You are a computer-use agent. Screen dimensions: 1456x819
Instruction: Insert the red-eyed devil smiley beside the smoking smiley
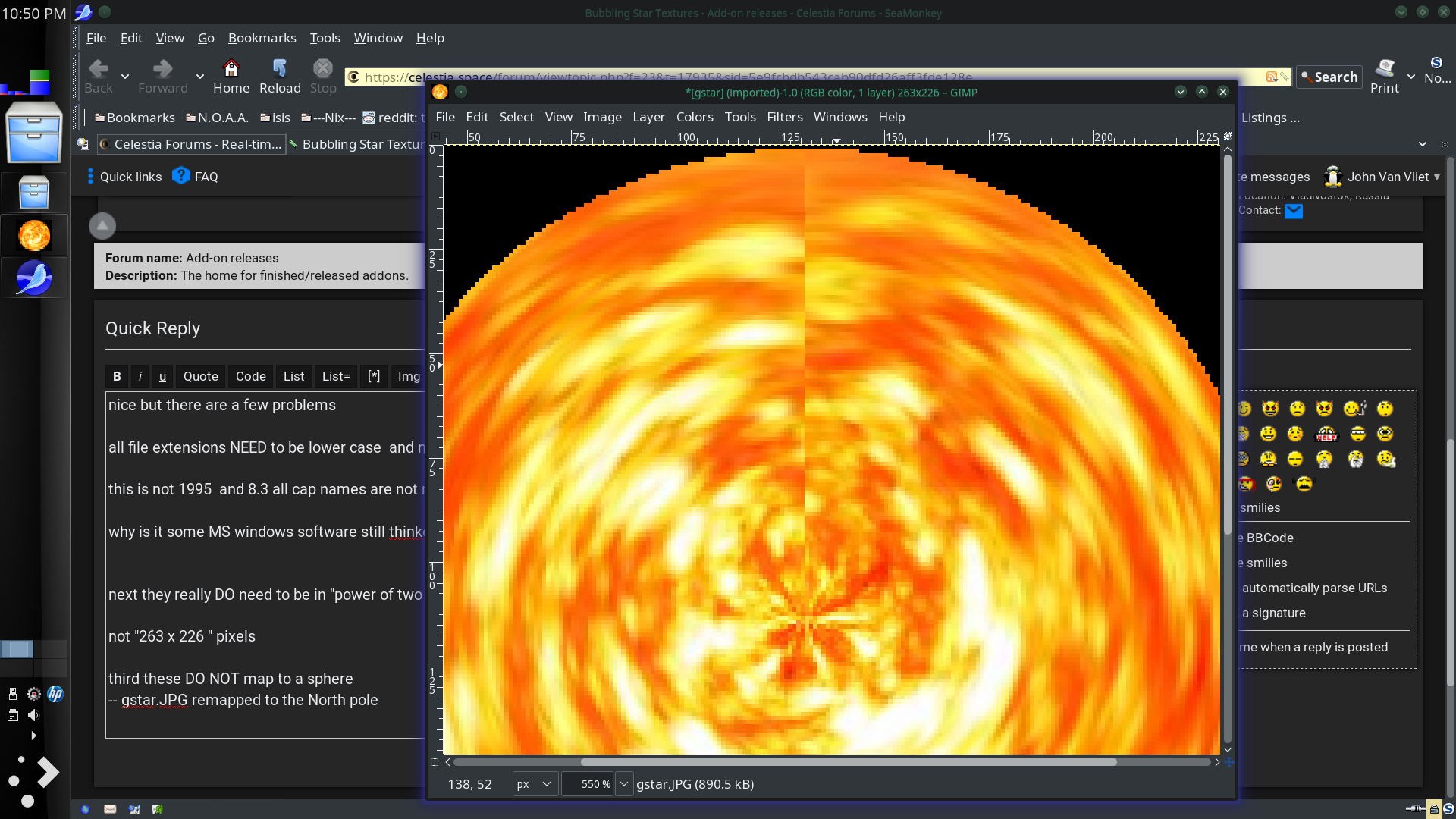tap(1324, 409)
